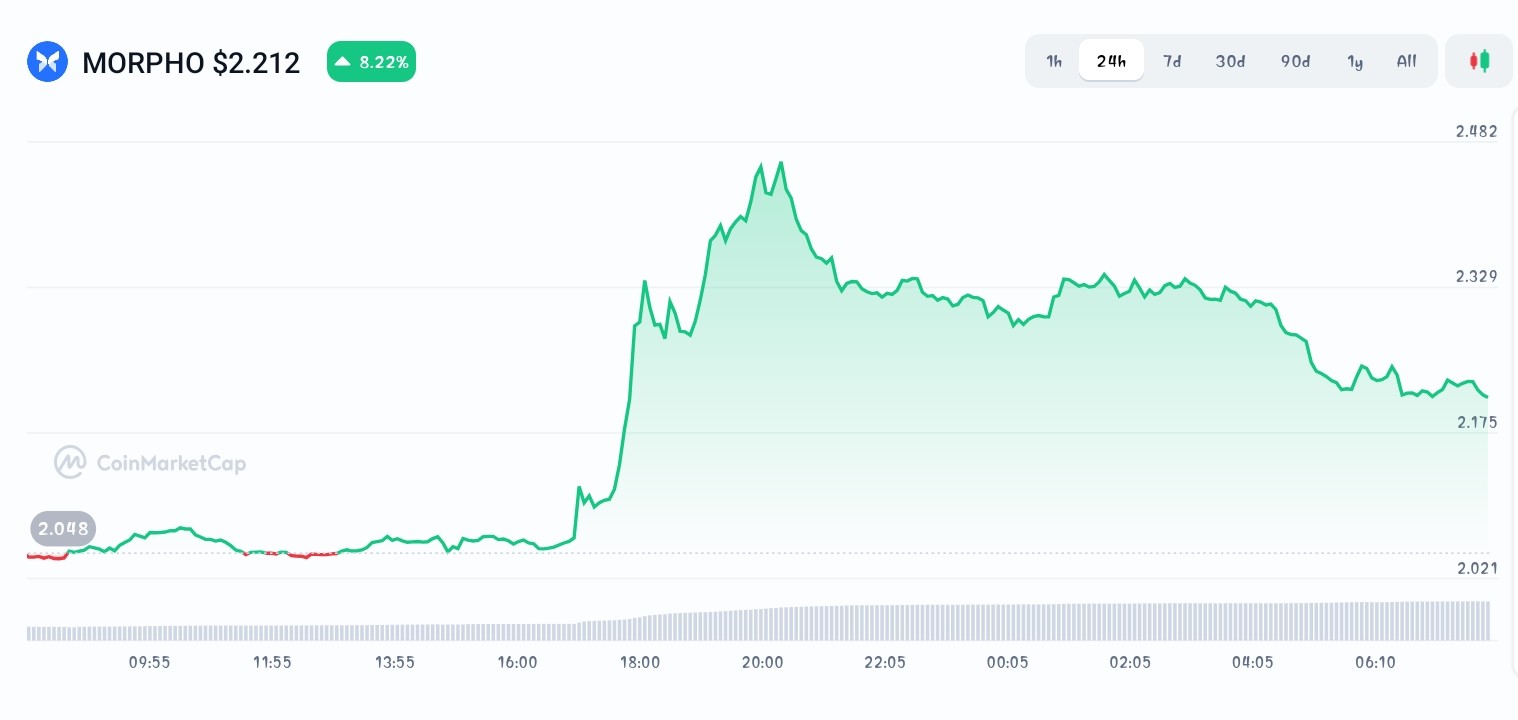This screenshot has width=1518, height=720.
Task: Click the 18:00 volume bars on the chart
Action: (640, 628)
